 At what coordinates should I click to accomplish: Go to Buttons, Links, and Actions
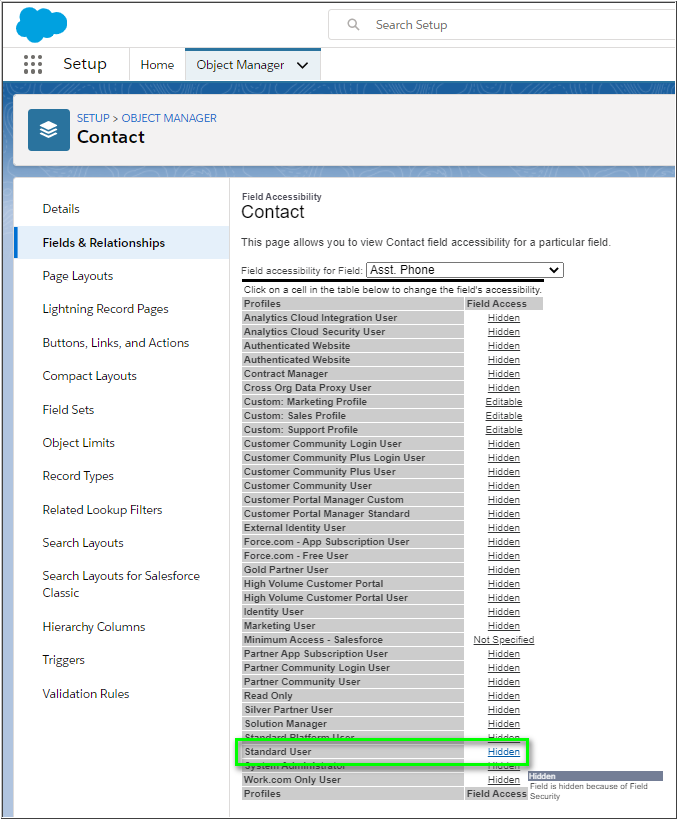(116, 343)
